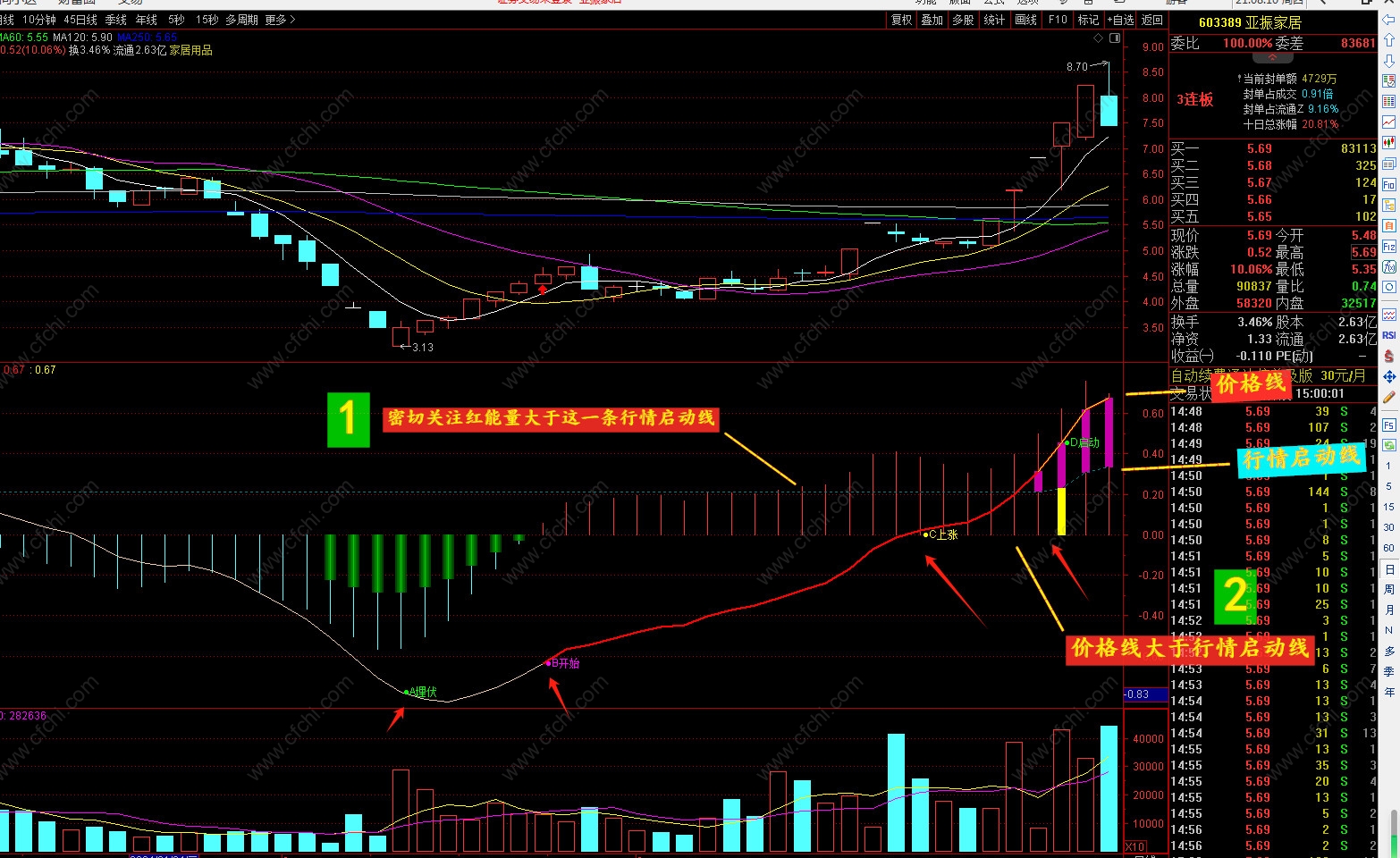Click the circle-in-square sidebar icon
This screenshot has width=1400, height=858.
click(1389, 287)
